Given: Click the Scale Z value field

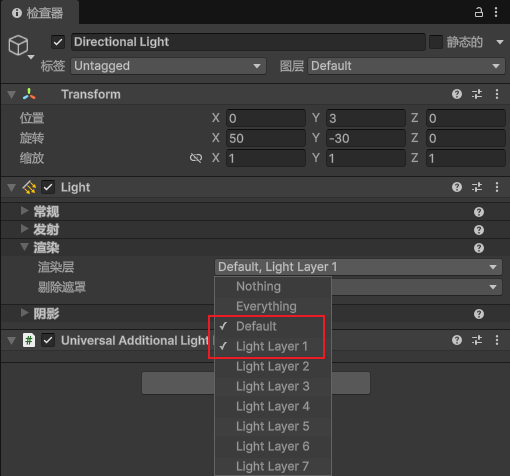Looking at the screenshot, I should 466,158.
